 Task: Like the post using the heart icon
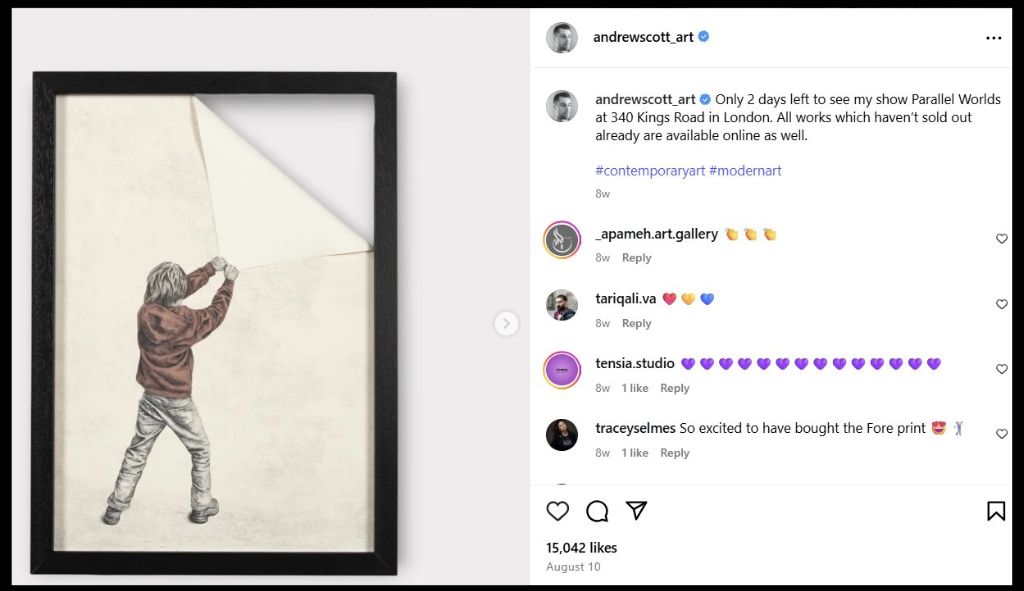[x=558, y=511]
